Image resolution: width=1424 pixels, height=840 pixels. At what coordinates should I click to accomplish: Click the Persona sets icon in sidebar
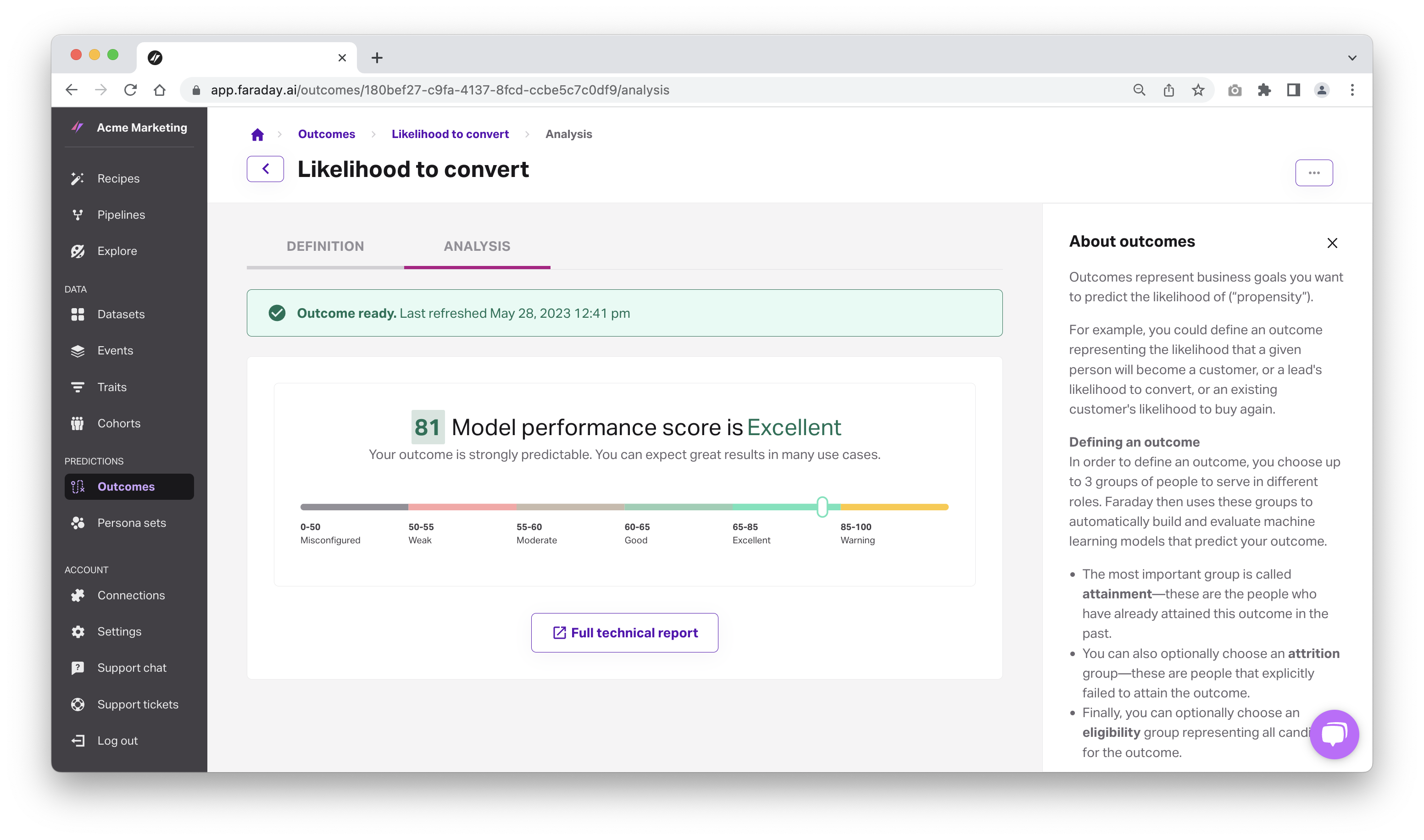[x=78, y=522]
